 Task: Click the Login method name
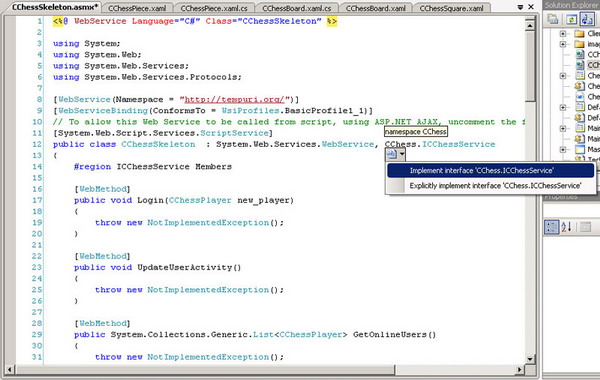(x=151, y=200)
